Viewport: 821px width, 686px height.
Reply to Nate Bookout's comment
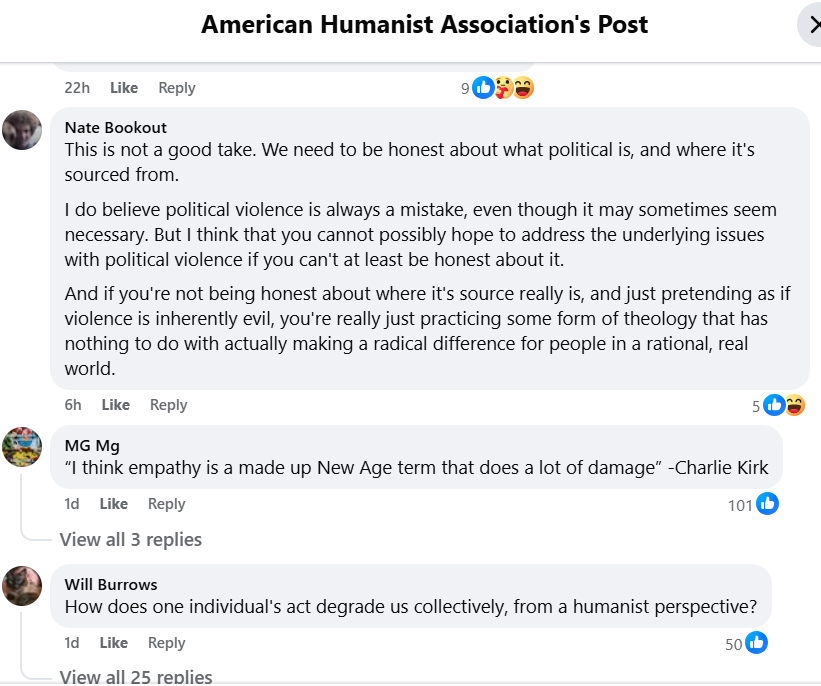168,405
